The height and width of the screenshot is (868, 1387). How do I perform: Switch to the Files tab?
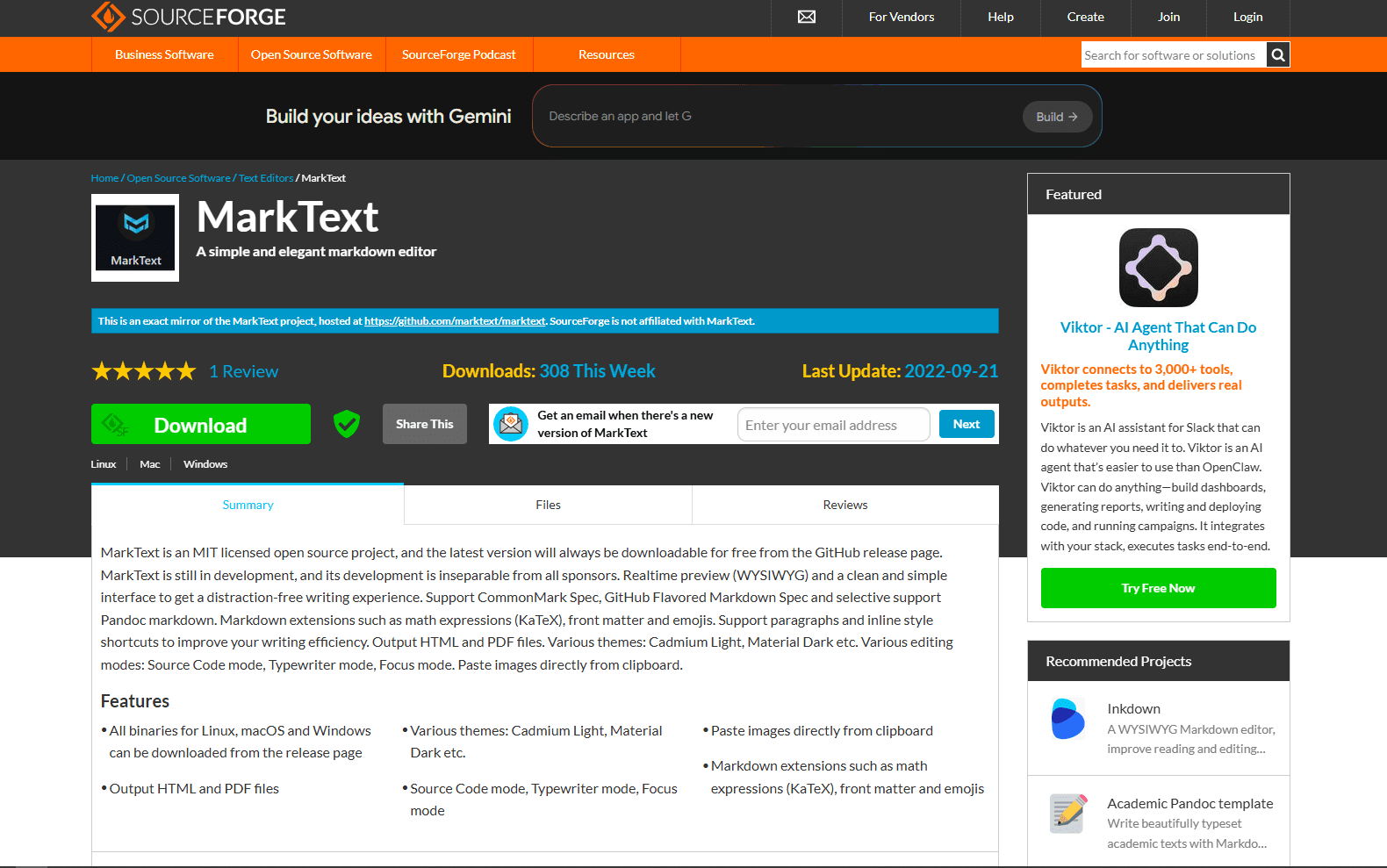click(x=548, y=505)
